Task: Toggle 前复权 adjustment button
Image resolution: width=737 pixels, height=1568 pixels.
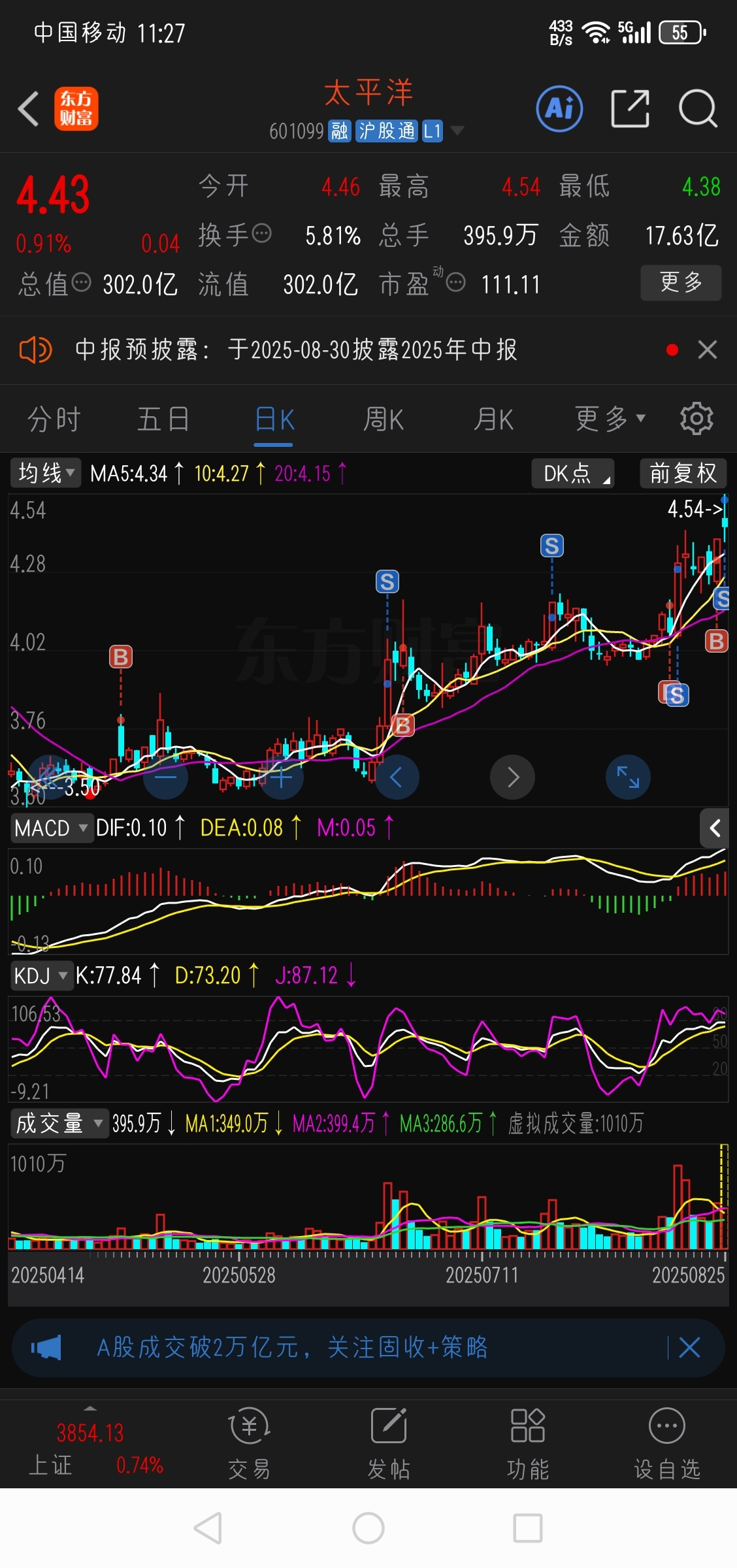Action: click(683, 472)
